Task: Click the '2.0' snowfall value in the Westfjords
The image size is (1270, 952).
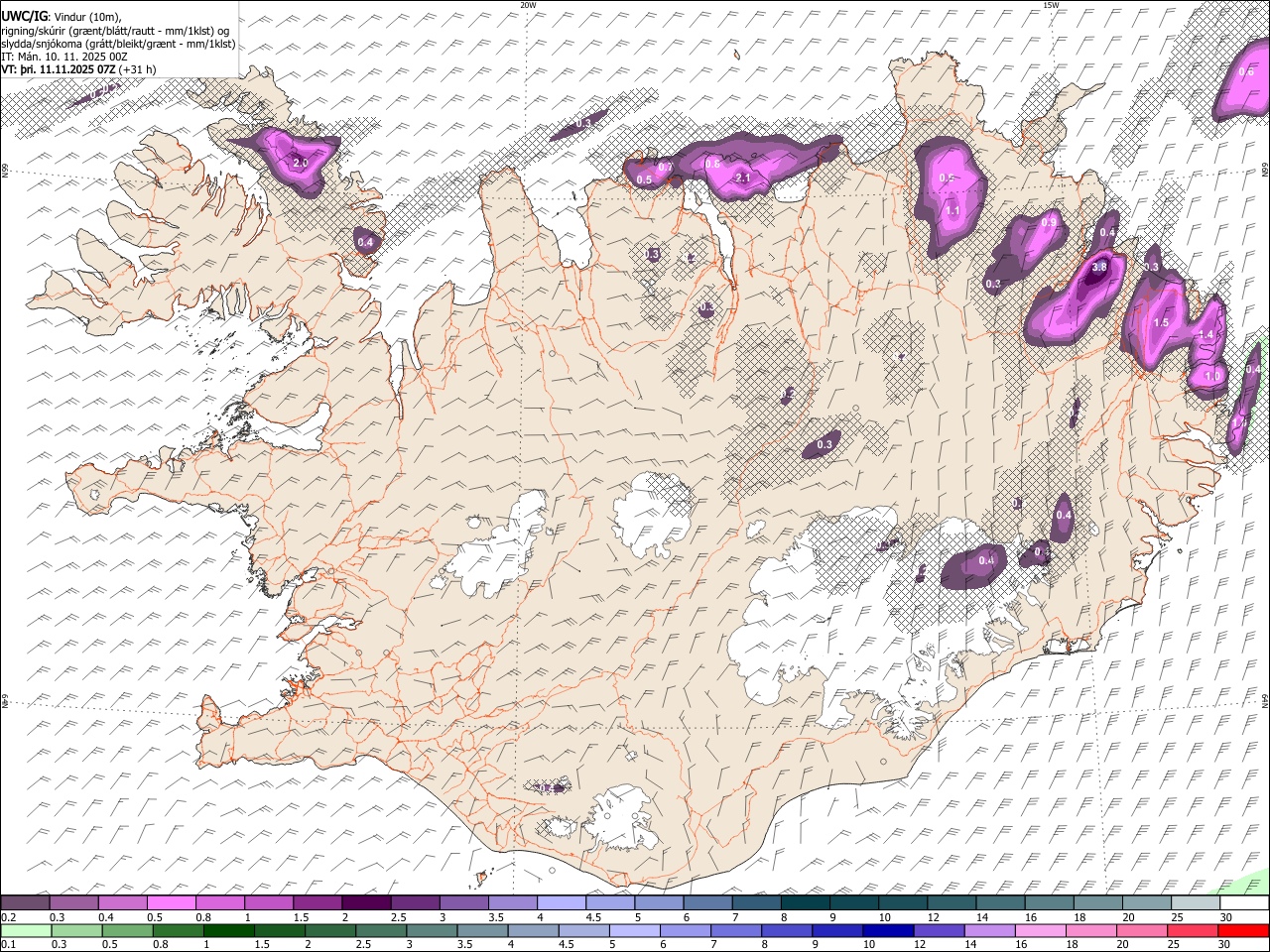Action: (301, 163)
